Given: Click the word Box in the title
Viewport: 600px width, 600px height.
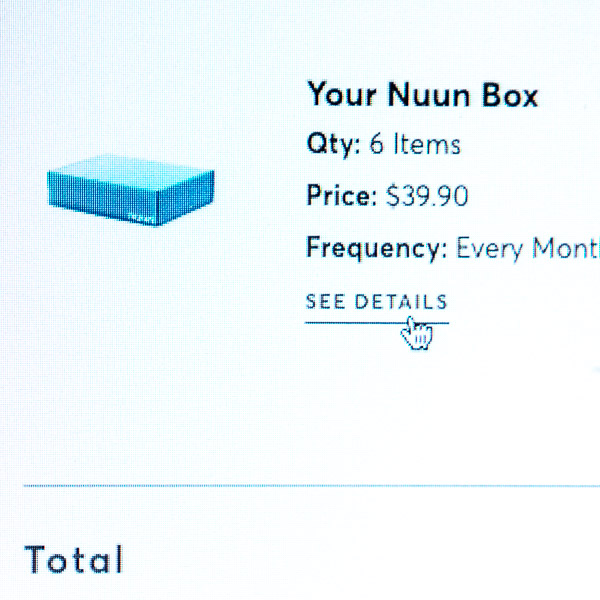Looking at the screenshot, I should (512, 95).
